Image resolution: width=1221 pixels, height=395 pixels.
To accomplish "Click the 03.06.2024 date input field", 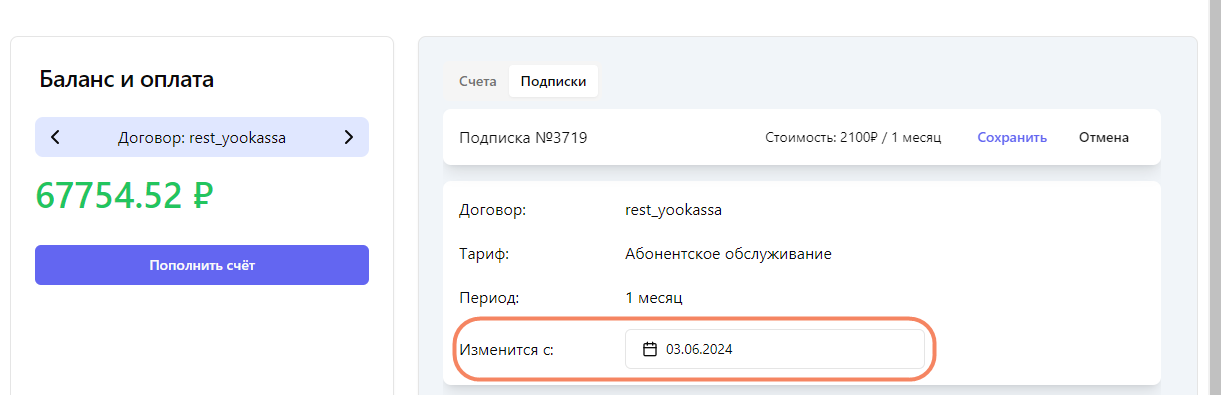I will pyautogui.click(x=775, y=349).
